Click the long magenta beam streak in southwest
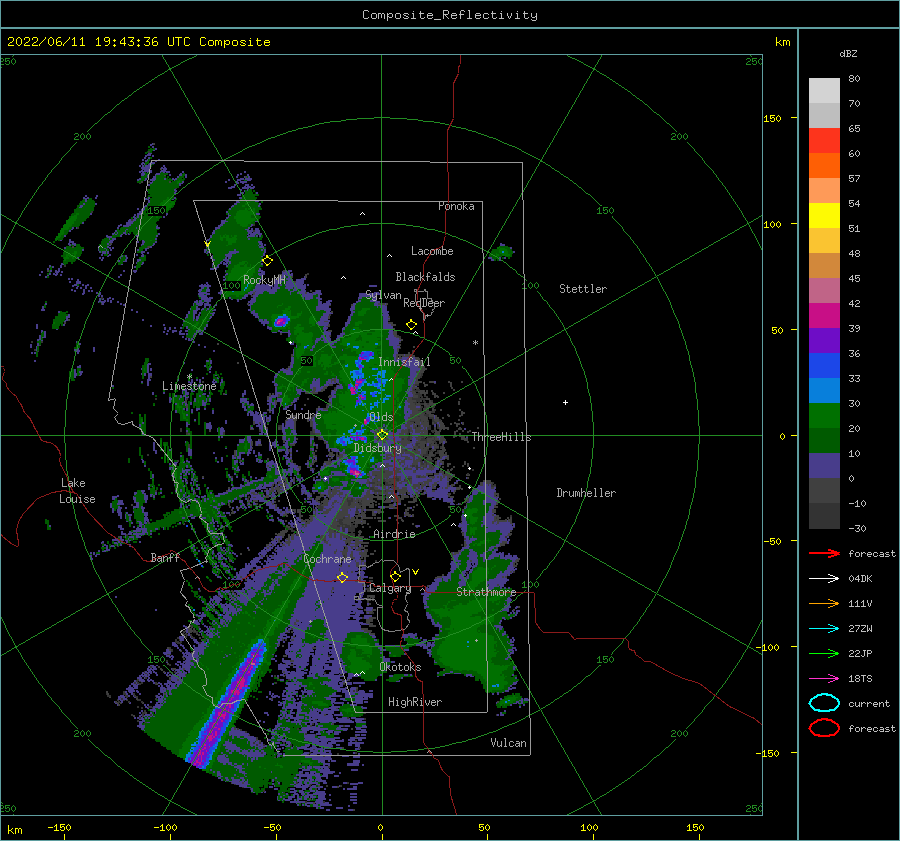Image resolution: width=900 pixels, height=841 pixels. tap(227, 703)
